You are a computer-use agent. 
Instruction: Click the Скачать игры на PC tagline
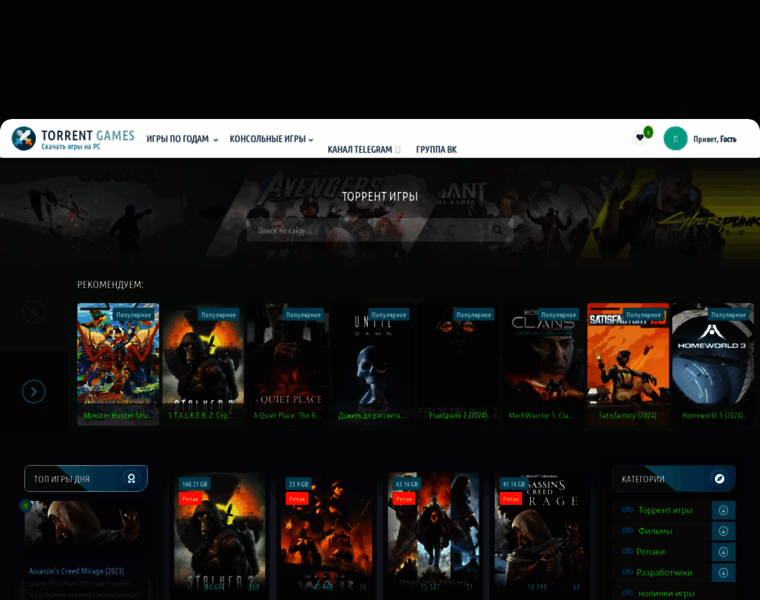pyautogui.click(x=71, y=147)
